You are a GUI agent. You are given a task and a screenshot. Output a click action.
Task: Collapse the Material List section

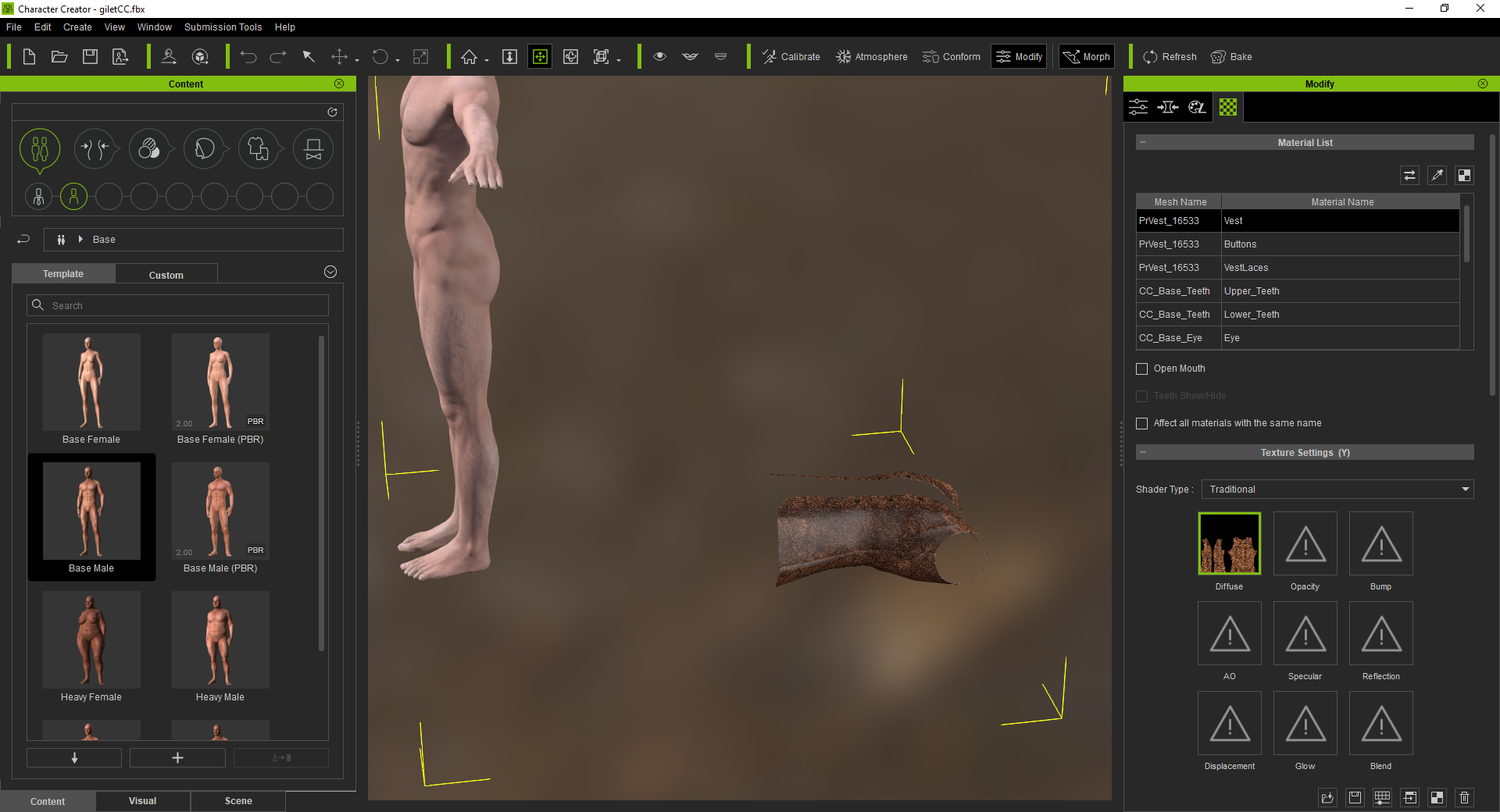[1143, 142]
